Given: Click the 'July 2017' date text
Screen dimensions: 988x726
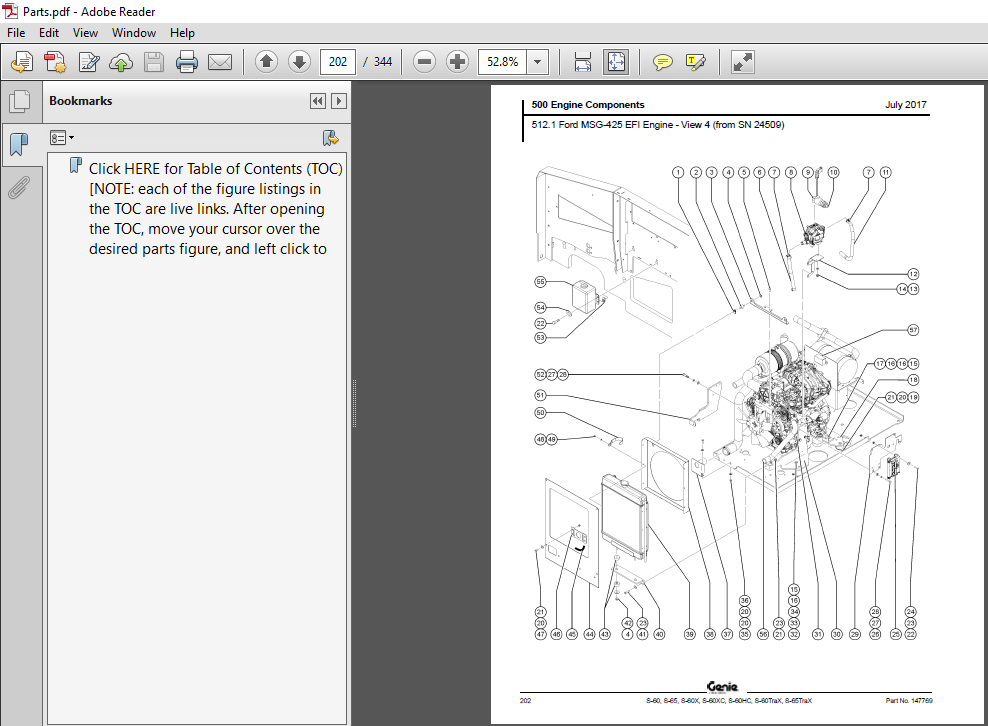Looking at the screenshot, I should [x=905, y=105].
